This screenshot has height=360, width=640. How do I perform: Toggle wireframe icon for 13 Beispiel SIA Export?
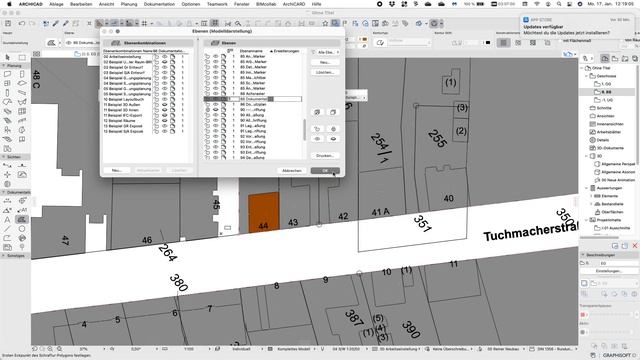click(172, 131)
